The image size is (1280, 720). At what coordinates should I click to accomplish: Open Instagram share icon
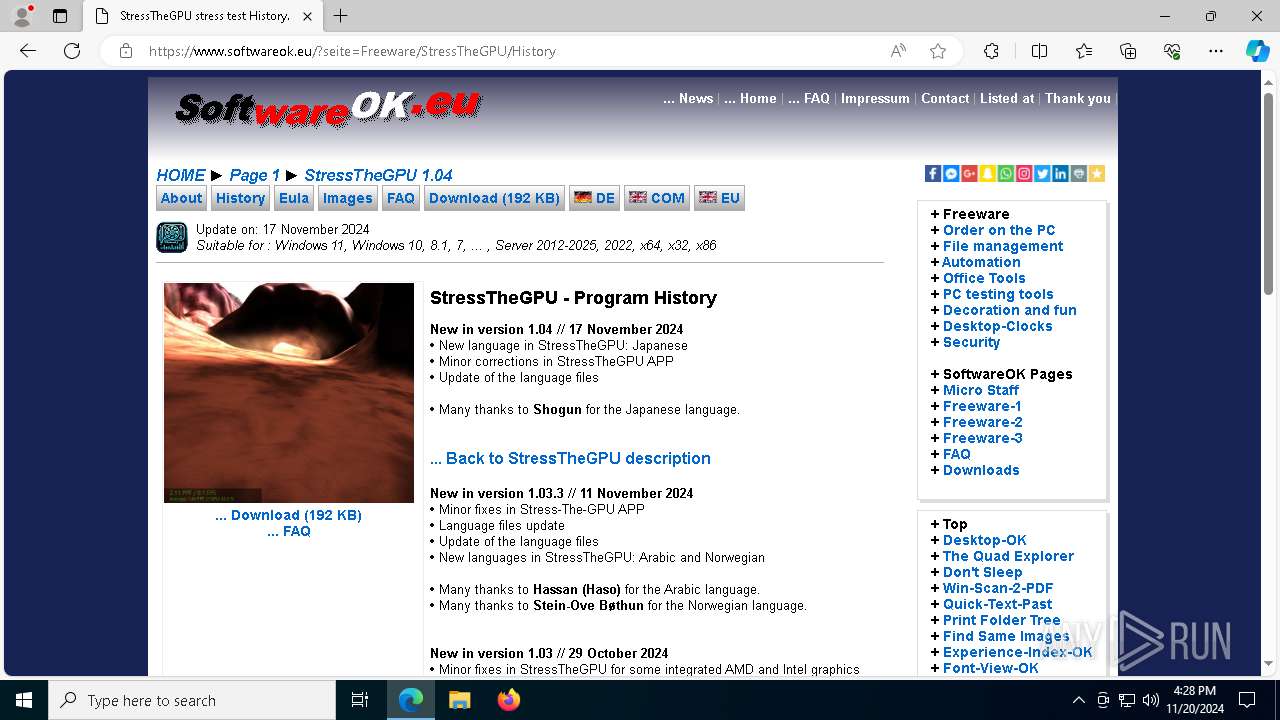1024,174
